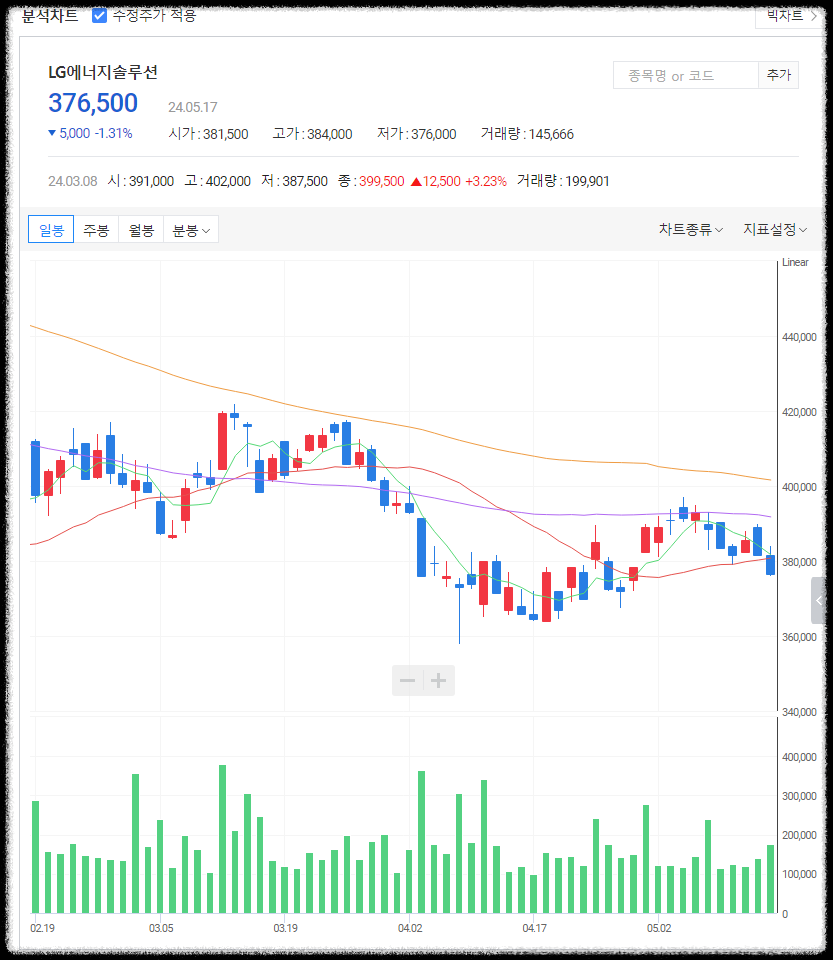The width and height of the screenshot is (833, 960).
Task: Switch to the 월봉 tab
Action: pos(141,230)
